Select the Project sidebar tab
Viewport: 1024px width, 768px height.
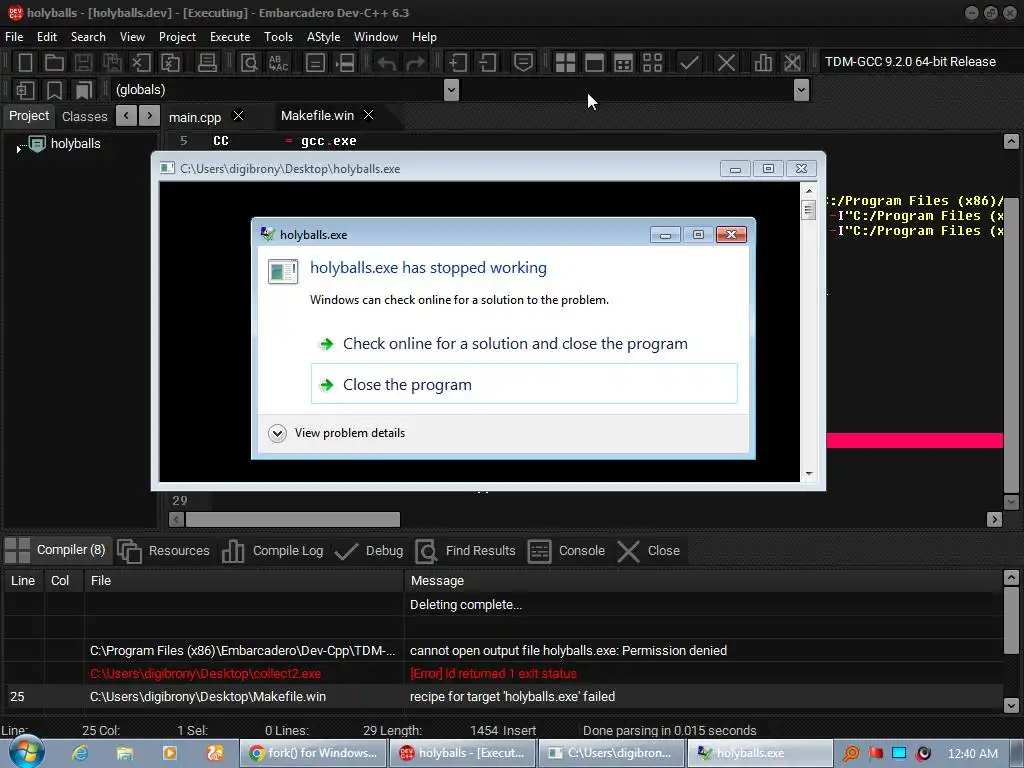click(29, 116)
